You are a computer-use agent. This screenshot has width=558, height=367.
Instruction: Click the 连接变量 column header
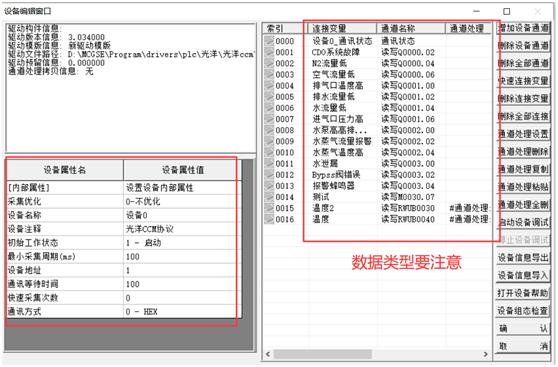click(342, 28)
